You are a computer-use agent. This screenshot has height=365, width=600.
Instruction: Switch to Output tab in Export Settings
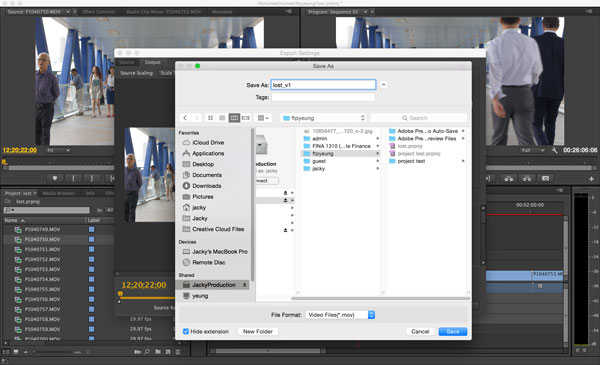tap(153, 62)
